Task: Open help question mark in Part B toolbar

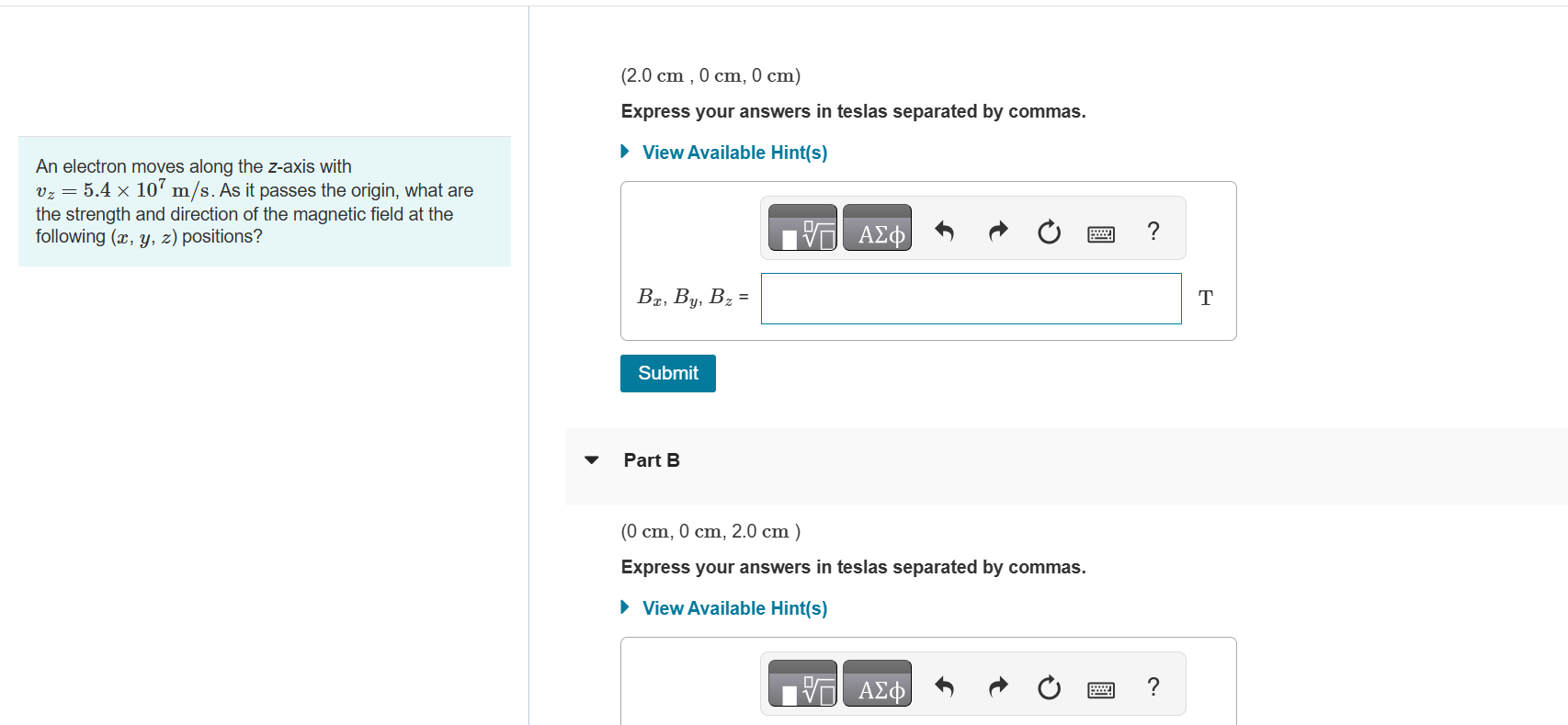Action: click(x=1153, y=686)
